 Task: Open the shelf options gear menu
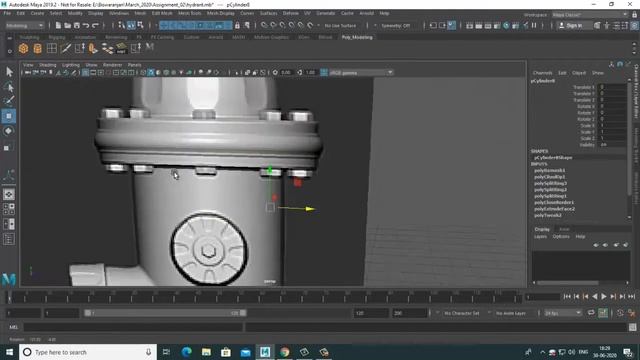9,51
